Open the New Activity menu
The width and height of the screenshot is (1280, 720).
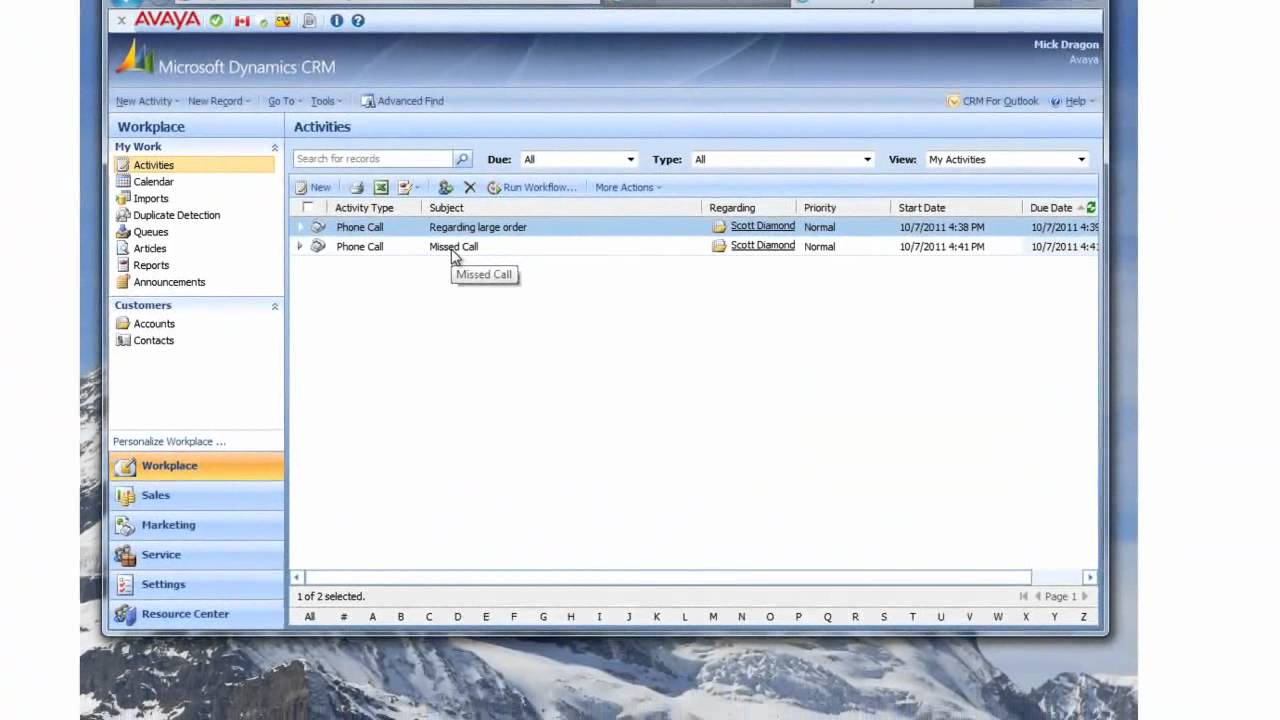147,101
